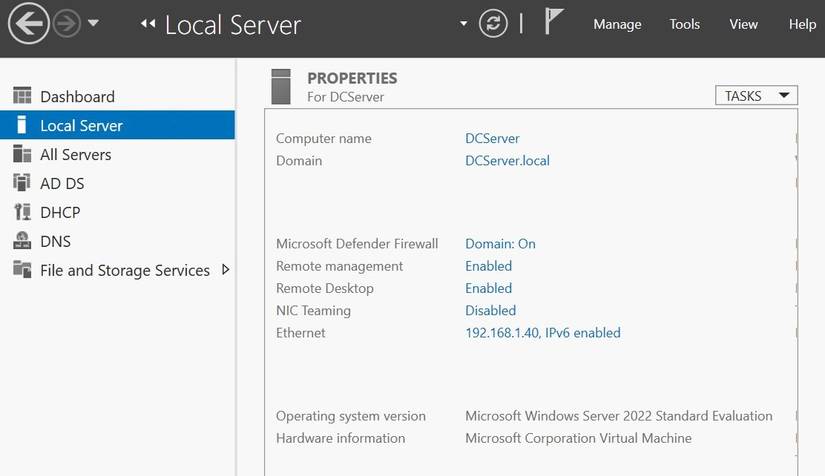Click the DCServer.local domain link

(x=507, y=160)
